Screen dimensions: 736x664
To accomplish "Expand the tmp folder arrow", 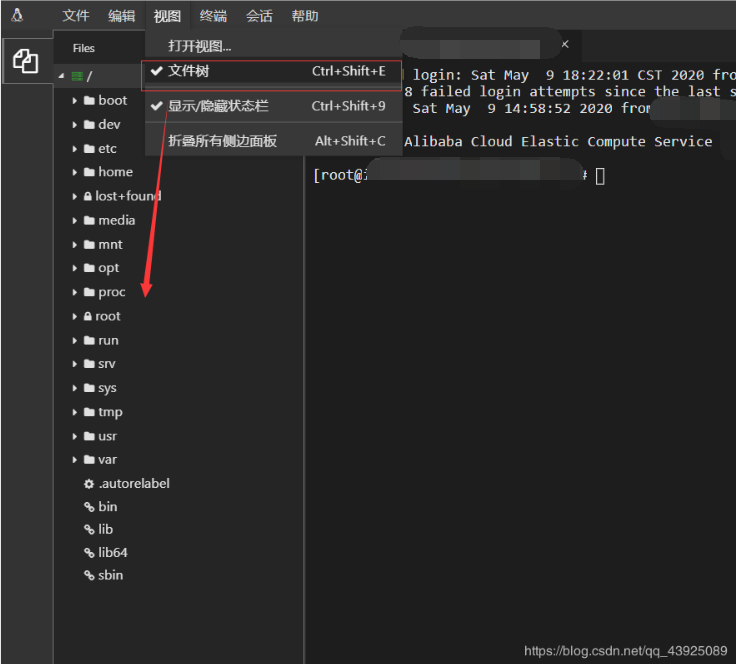I will [x=75, y=412].
